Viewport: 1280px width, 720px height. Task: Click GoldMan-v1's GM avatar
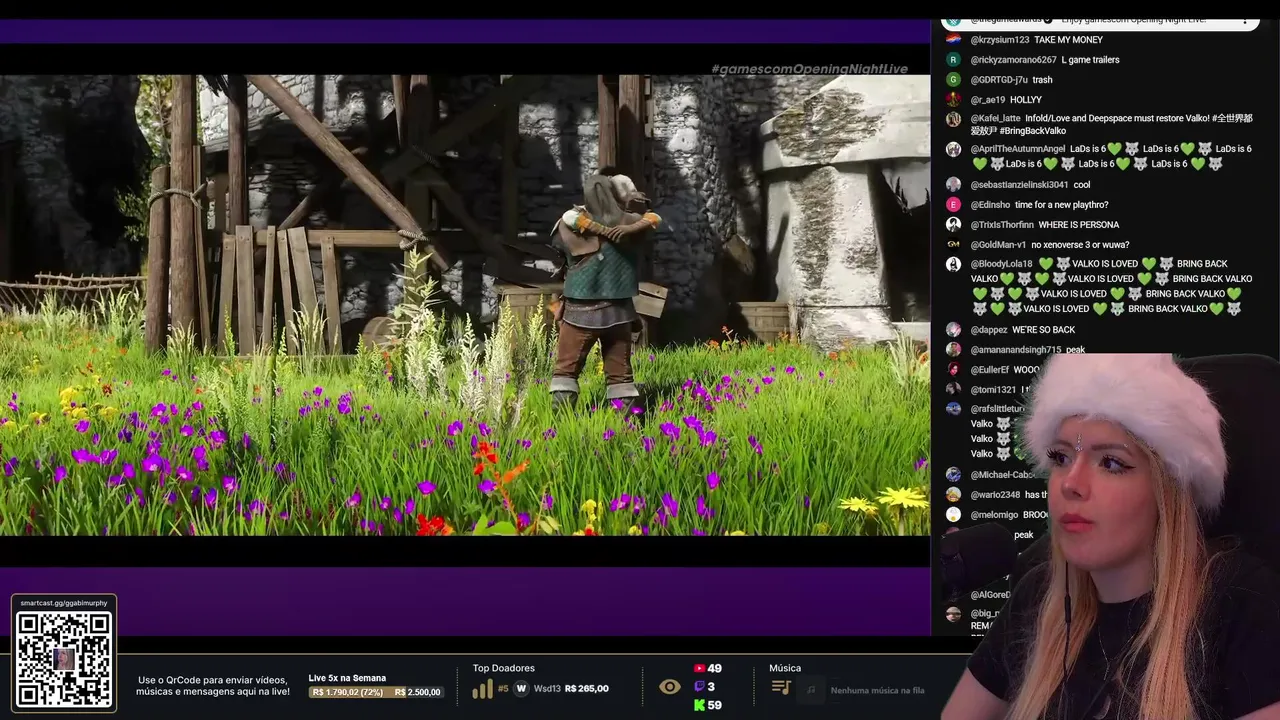(x=953, y=245)
